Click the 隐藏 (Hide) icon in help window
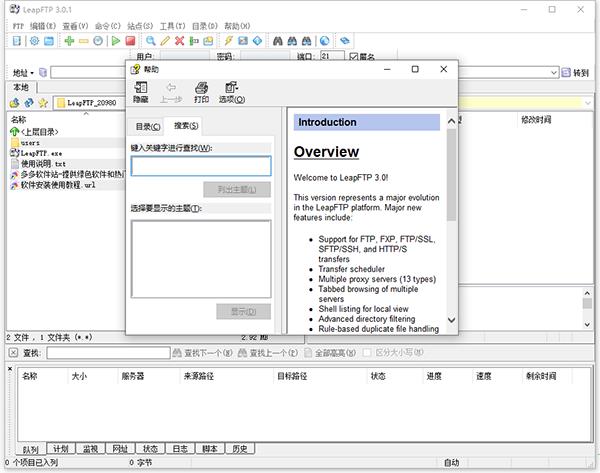 point(141,92)
